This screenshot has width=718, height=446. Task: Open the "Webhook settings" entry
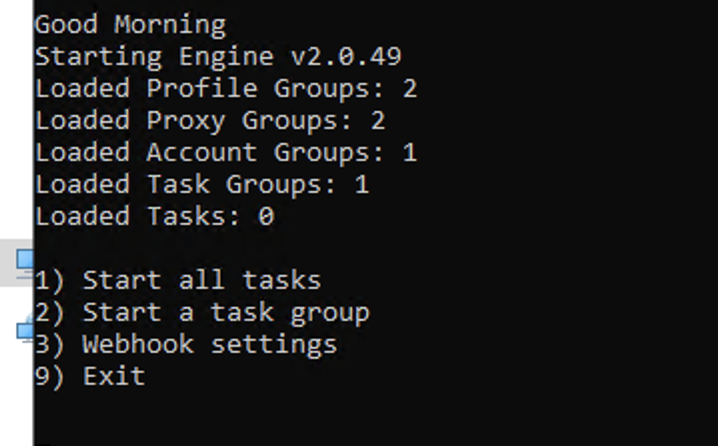tap(209, 344)
